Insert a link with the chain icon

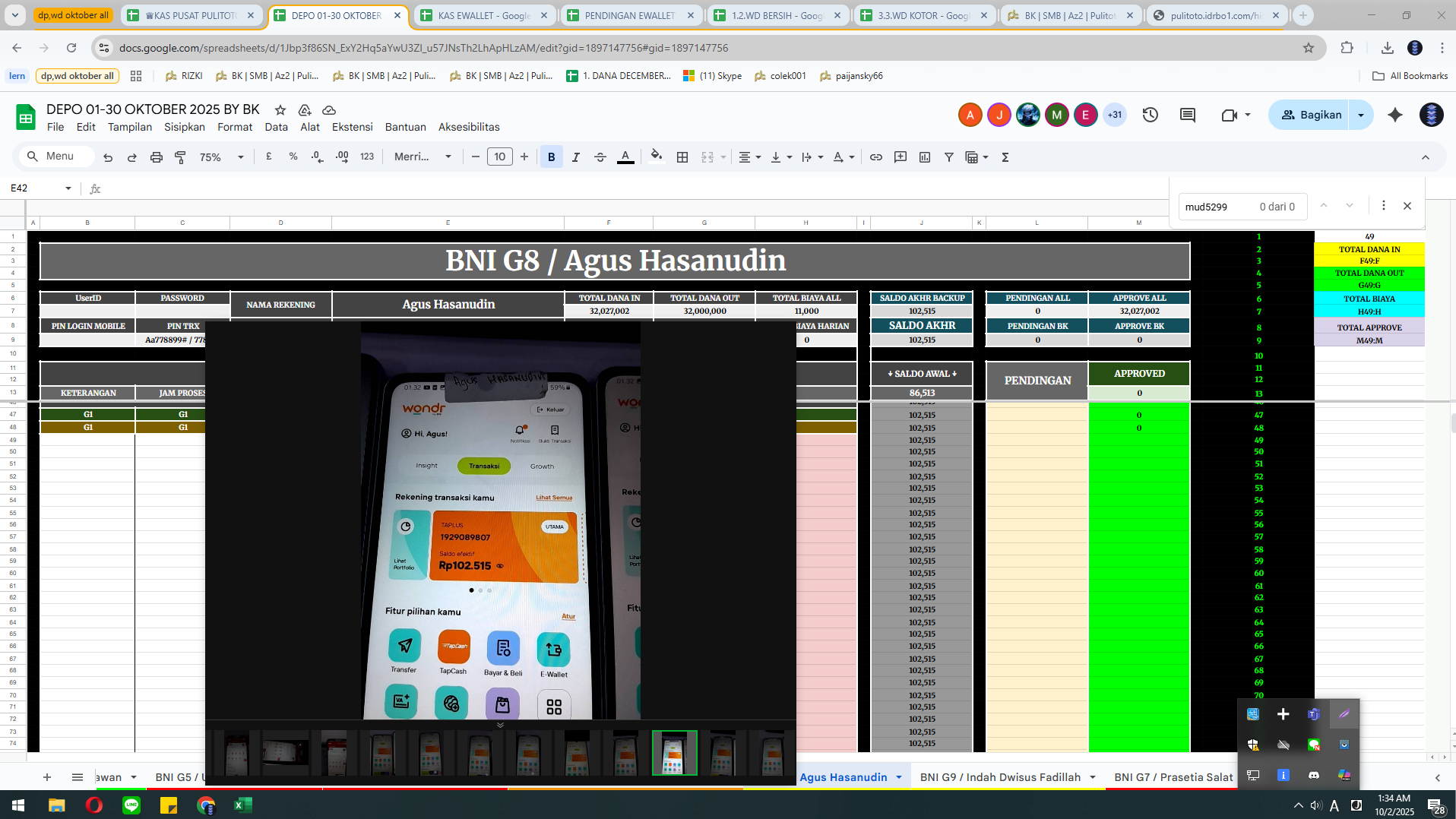[x=876, y=157]
